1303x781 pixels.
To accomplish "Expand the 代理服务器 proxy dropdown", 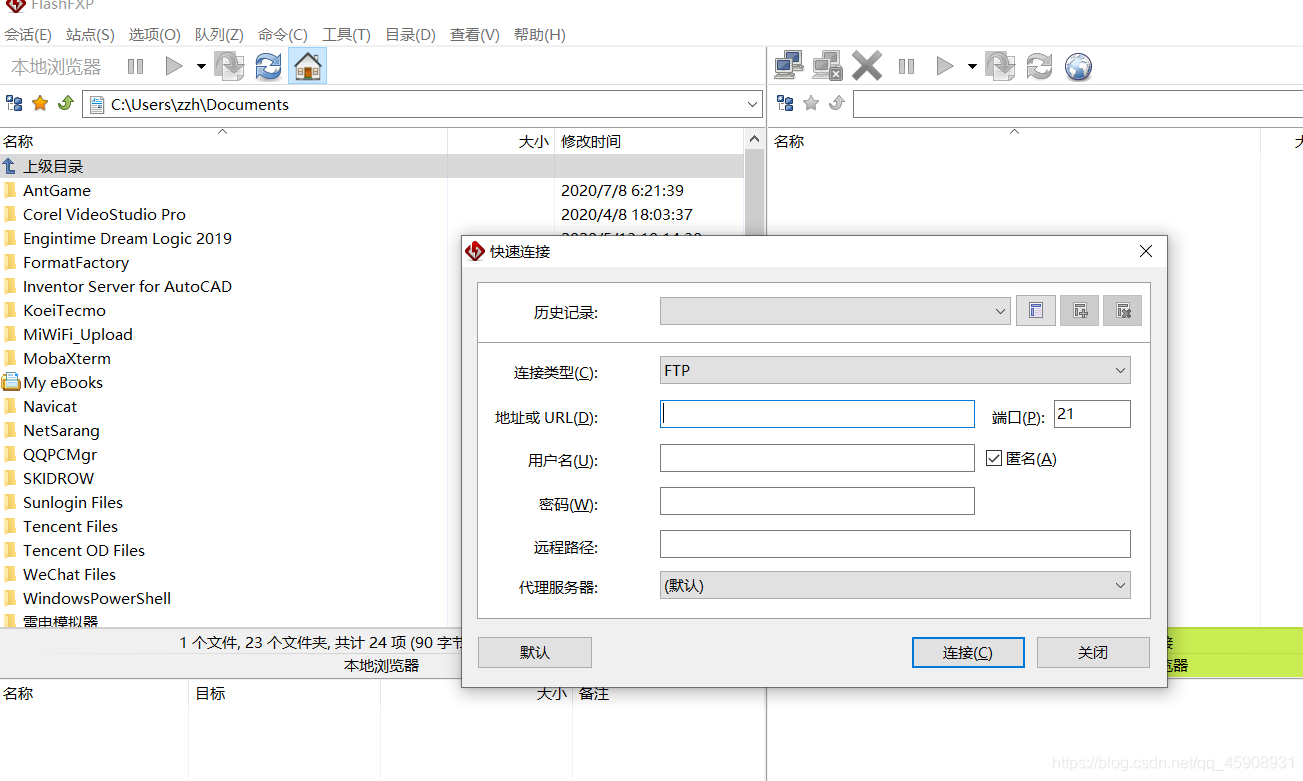I will click(x=895, y=585).
